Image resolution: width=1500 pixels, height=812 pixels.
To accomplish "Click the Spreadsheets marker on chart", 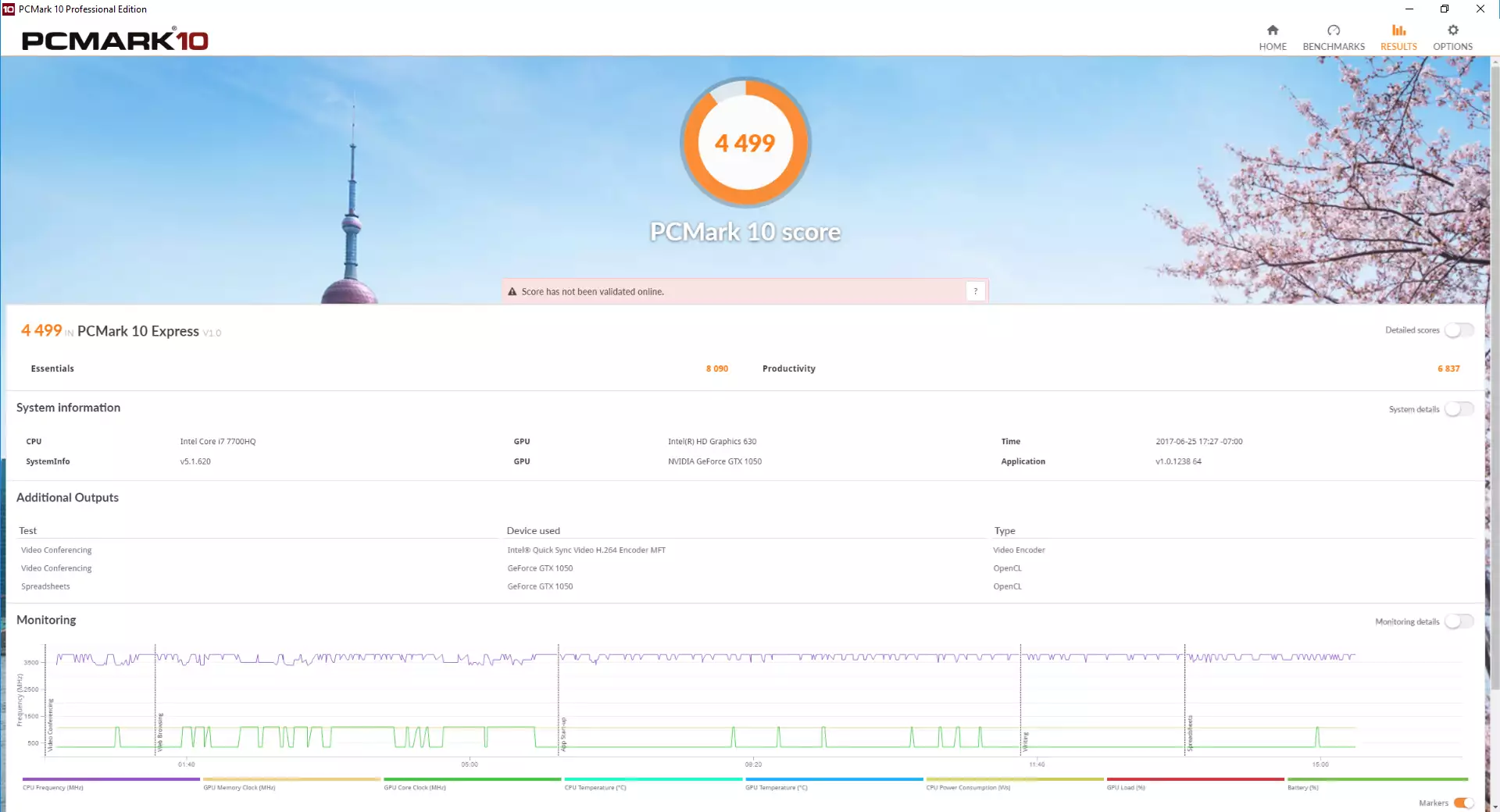I will pos(1190,733).
